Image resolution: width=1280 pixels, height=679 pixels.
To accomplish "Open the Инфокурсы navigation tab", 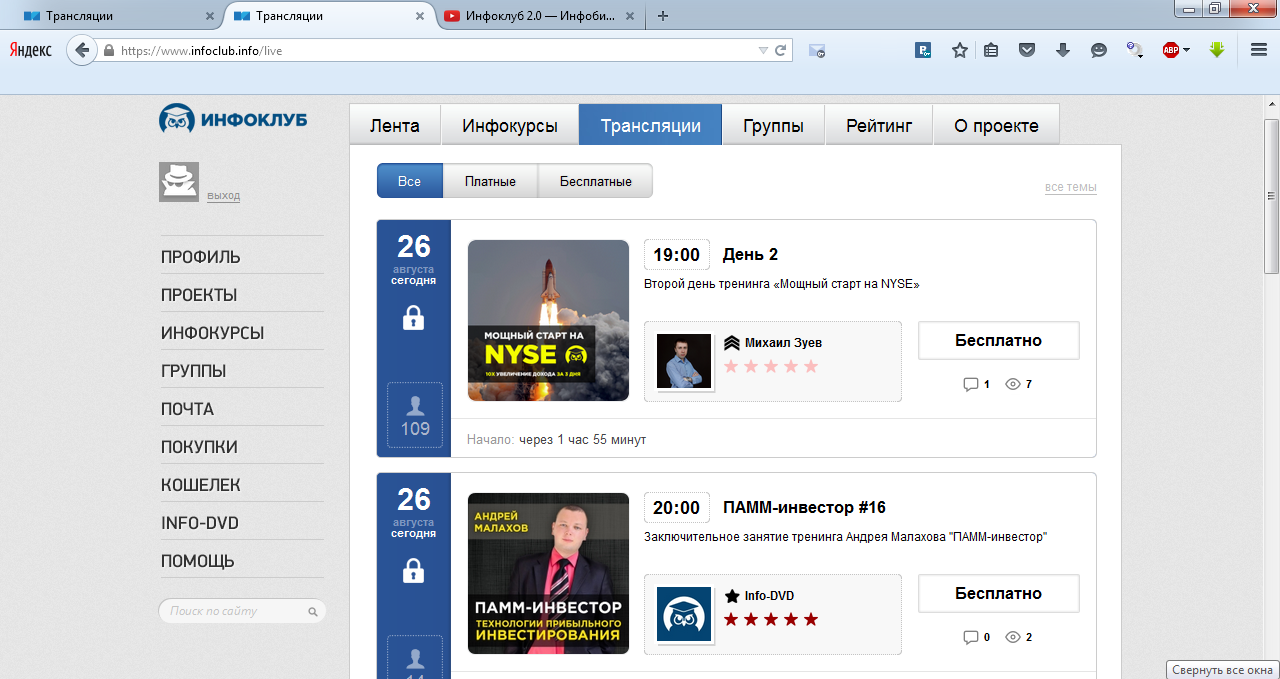I will pos(510,126).
